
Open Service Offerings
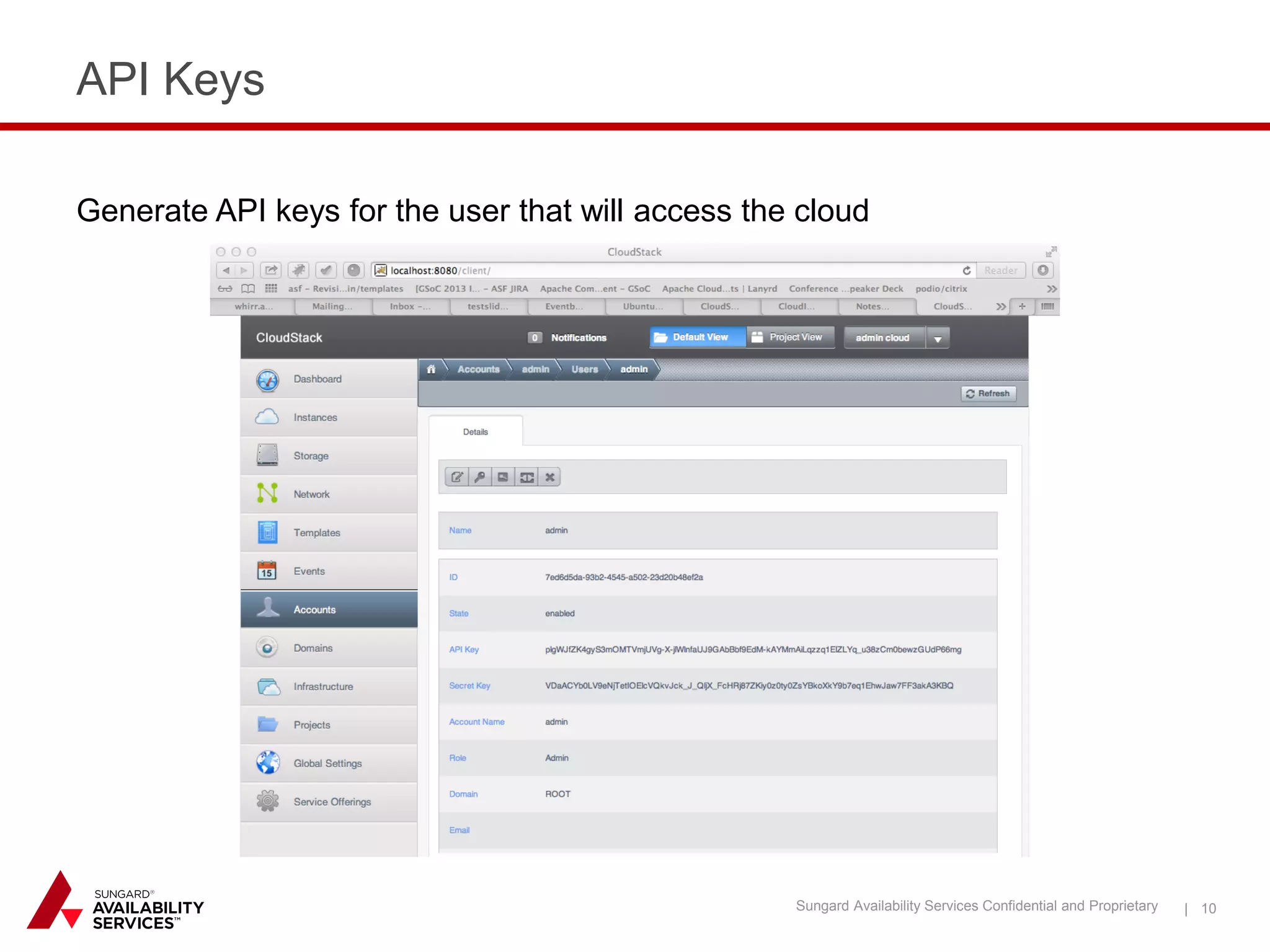329,801
